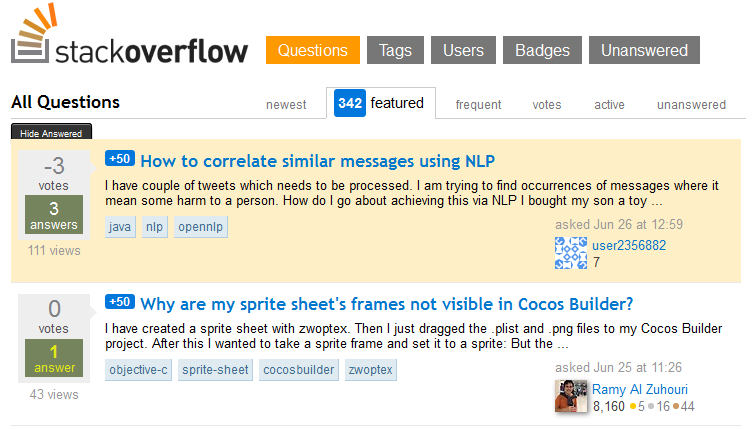The height and width of the screenshot is (429, 752).
Task: Click the +50 bounty badge on NLP question
Action: [120, 159]
